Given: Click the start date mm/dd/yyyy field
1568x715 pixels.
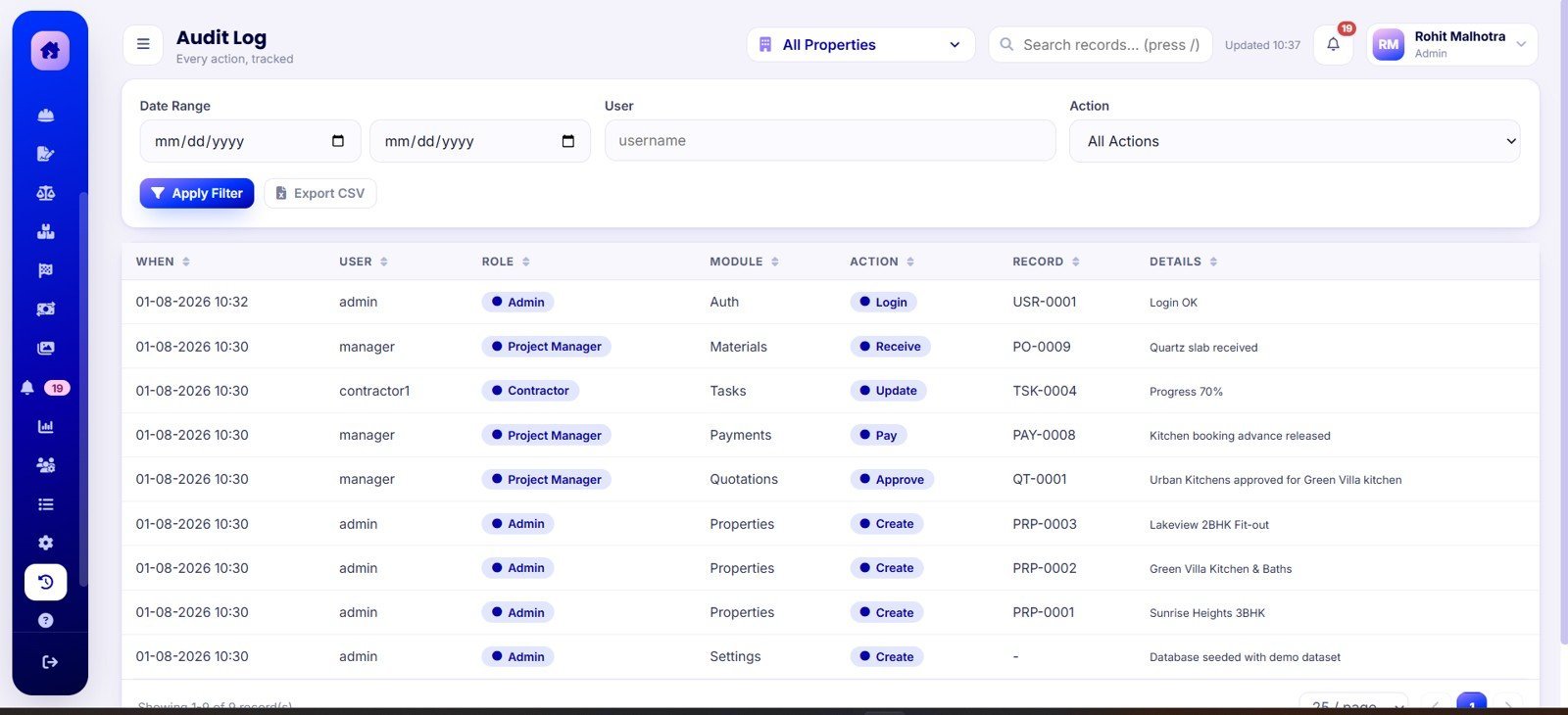Looking at the screenshot, I should pos(250,141).
